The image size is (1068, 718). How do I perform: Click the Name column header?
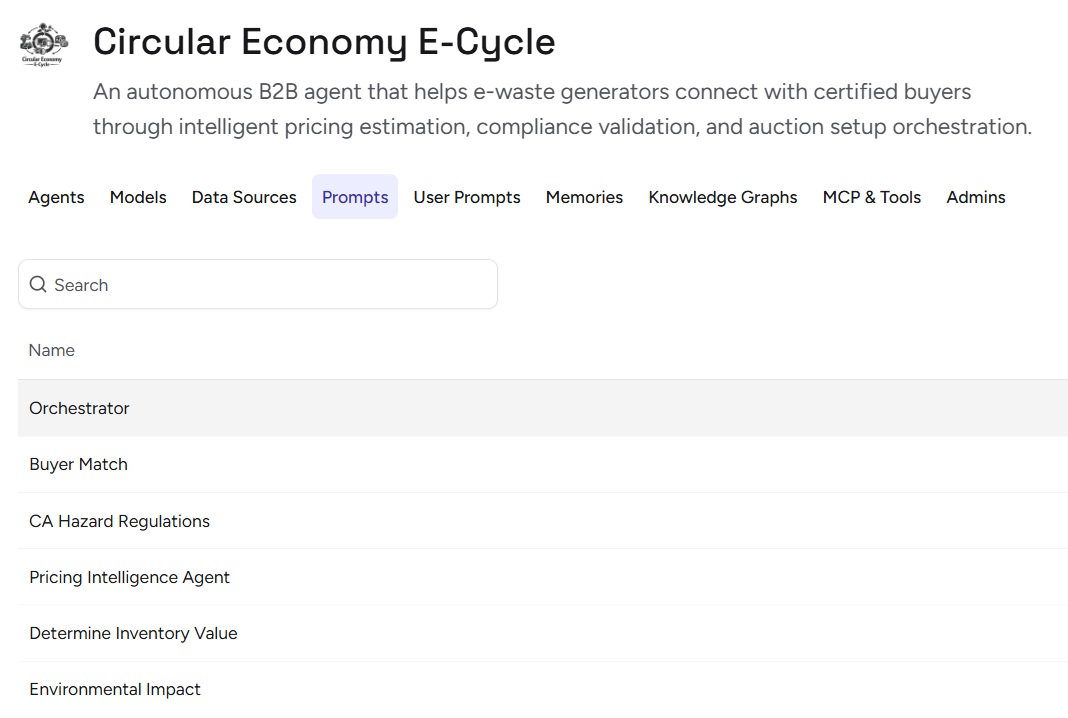click(x=52, y=350)
